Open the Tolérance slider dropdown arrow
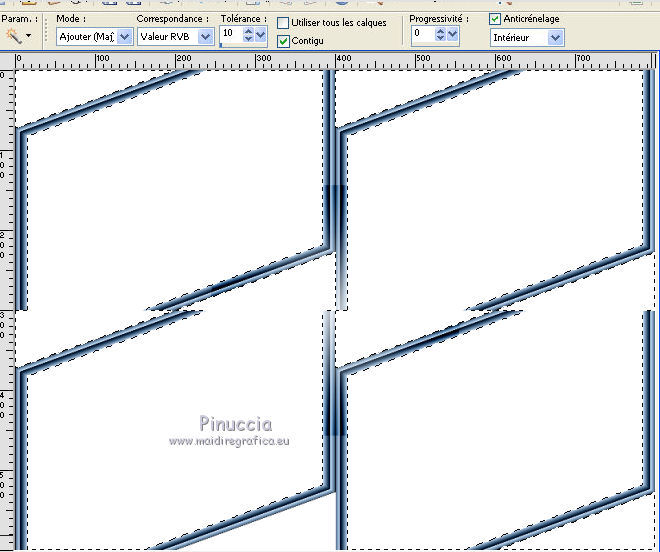Viewport: 660px width, 552px height. 261,34
